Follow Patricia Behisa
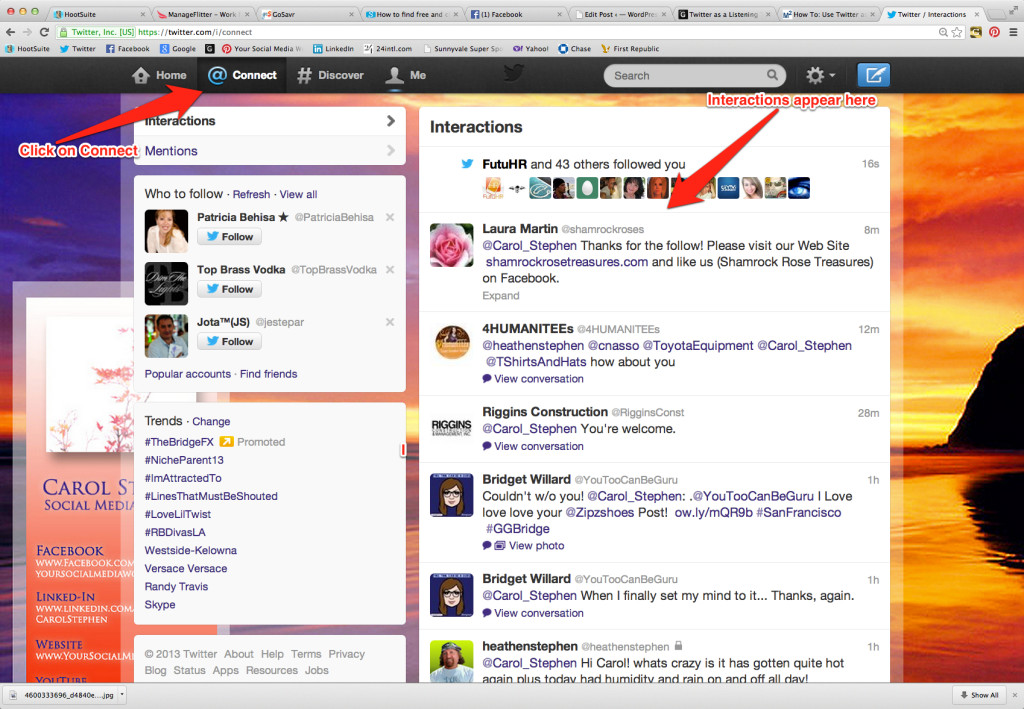The image size is (1024, 709). click(x=230, y=237)
